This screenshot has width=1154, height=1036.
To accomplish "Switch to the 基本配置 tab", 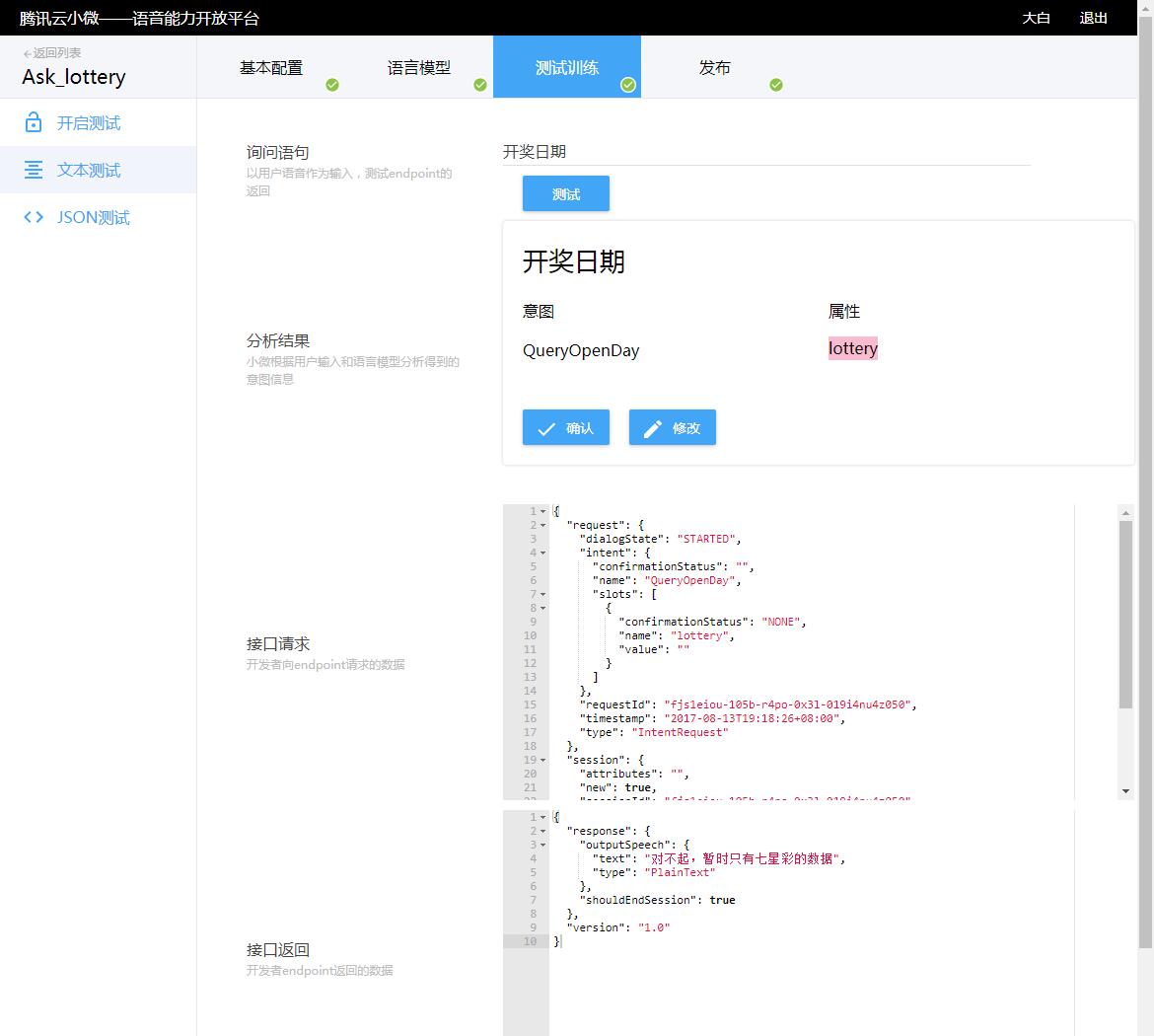I will pos(273,67).
